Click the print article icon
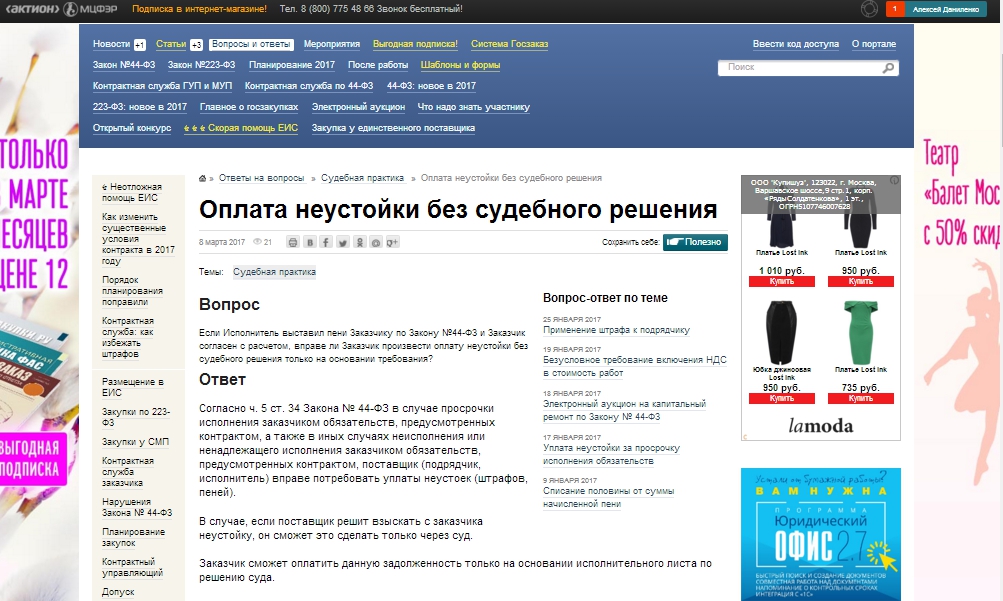1003x601 pixels. pyautogui.click(x=293, y=242)
